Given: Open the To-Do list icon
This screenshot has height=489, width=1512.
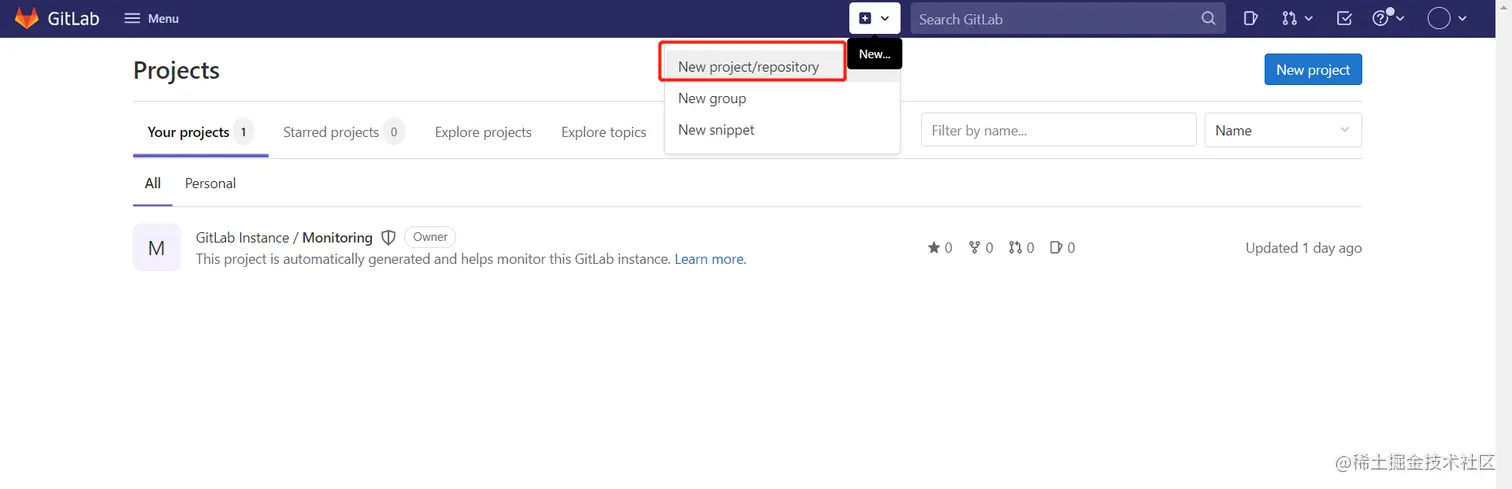Looking at the screenshot, I should (x=1344, y=18).
